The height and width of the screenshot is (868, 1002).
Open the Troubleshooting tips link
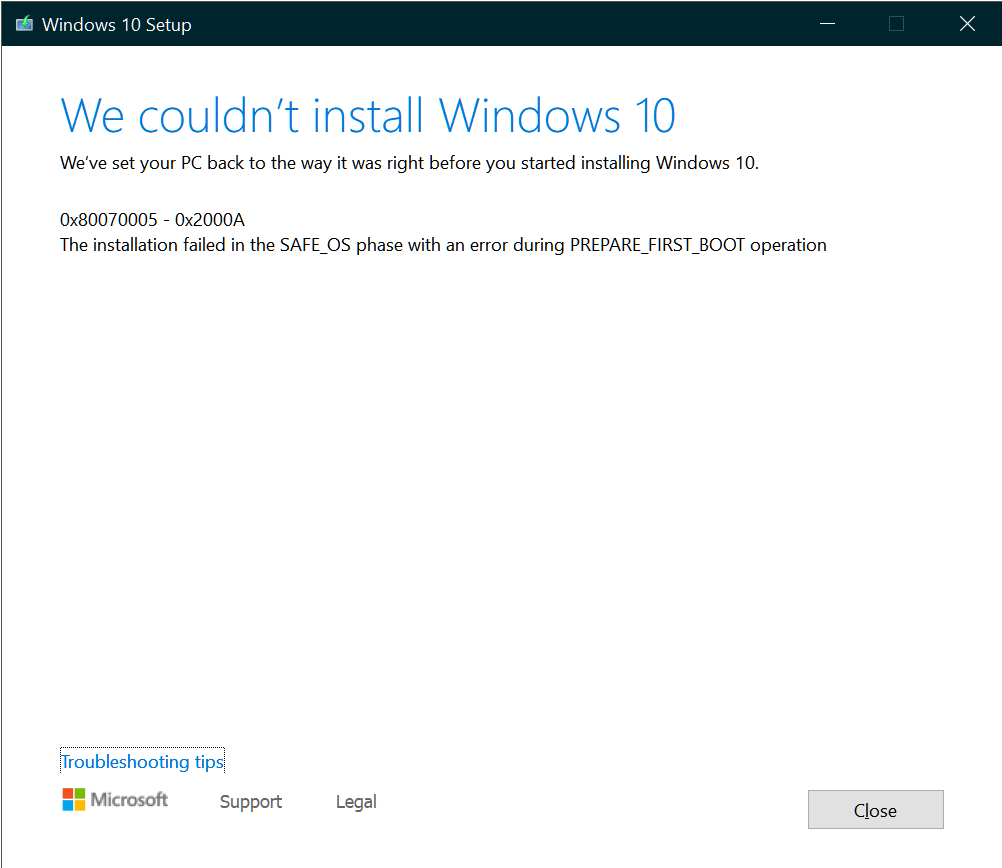click(142, 761)
